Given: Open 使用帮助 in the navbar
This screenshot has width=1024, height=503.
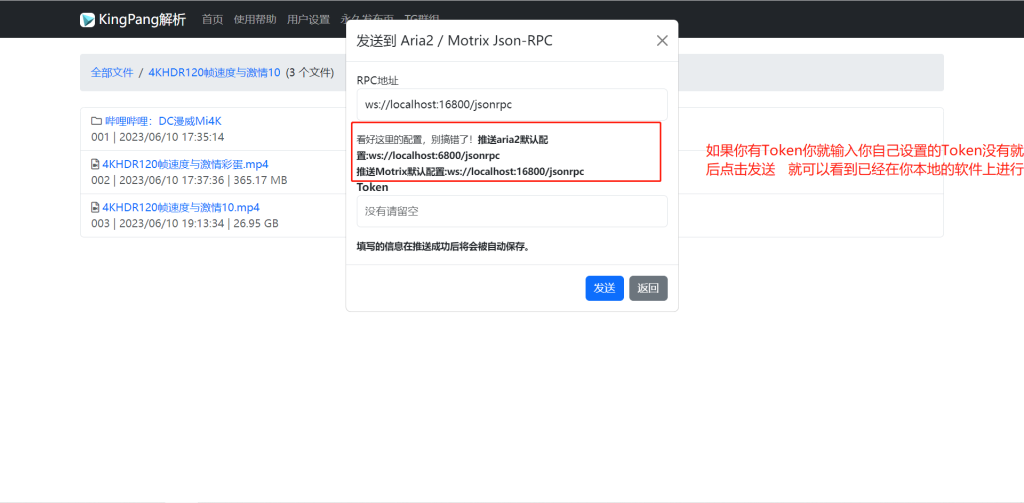Looking at the screenshot, I should point(255,20).
